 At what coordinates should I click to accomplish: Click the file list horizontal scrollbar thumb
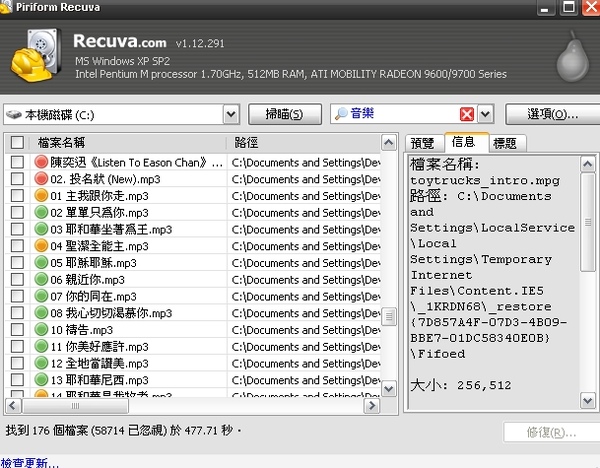(x=75, y=406)
